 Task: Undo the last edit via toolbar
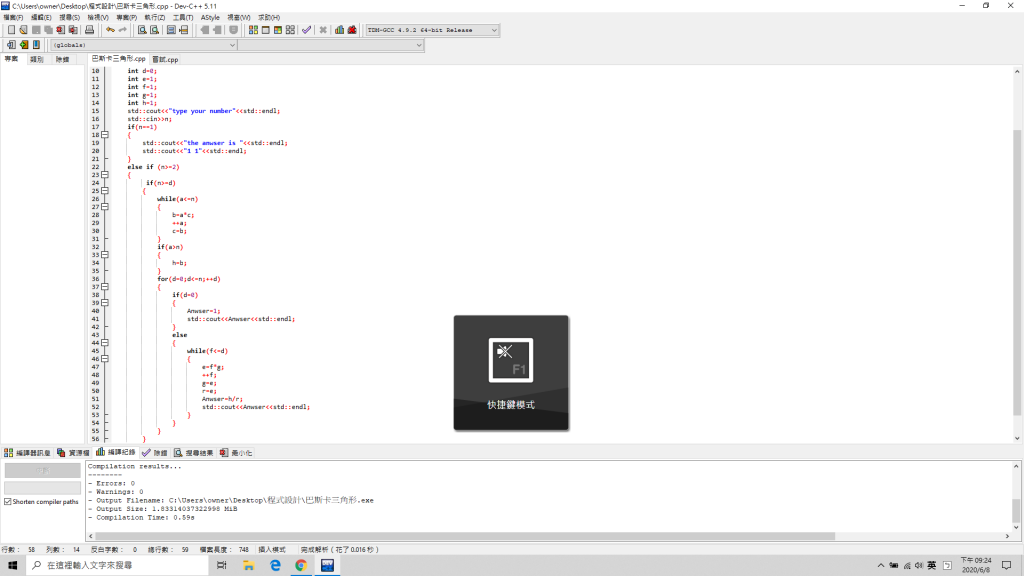110,30
